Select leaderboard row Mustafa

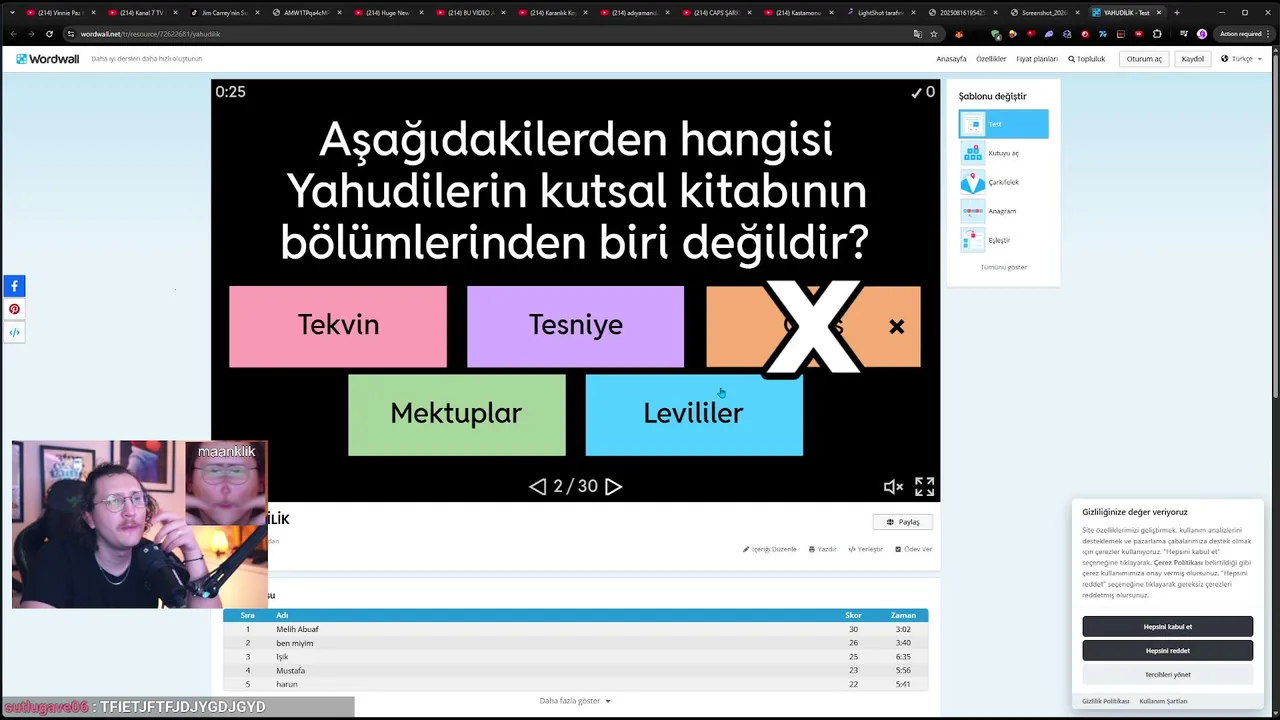pos(575,671)
